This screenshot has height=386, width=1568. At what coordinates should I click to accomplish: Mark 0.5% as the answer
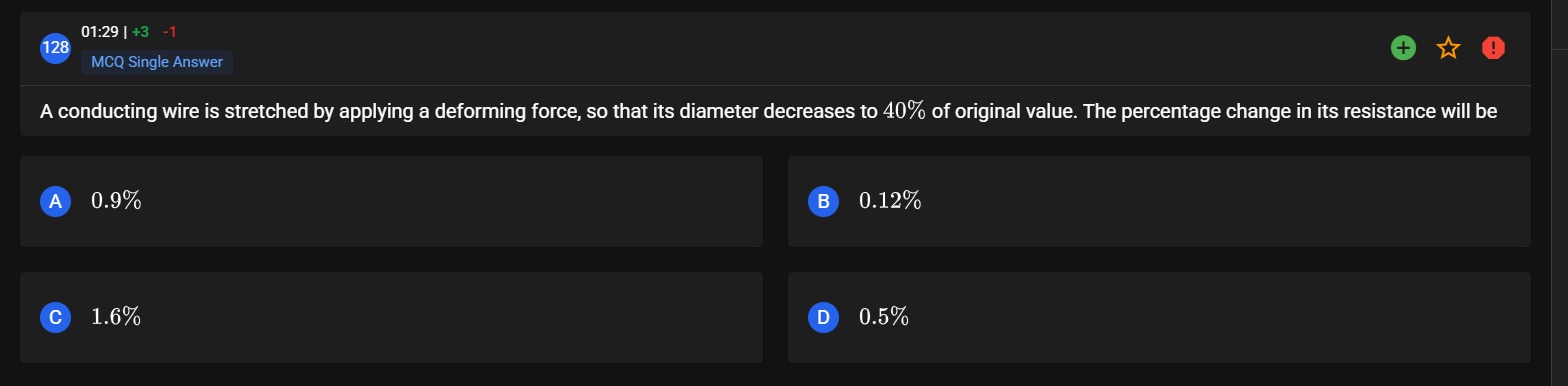point(1159,317)
